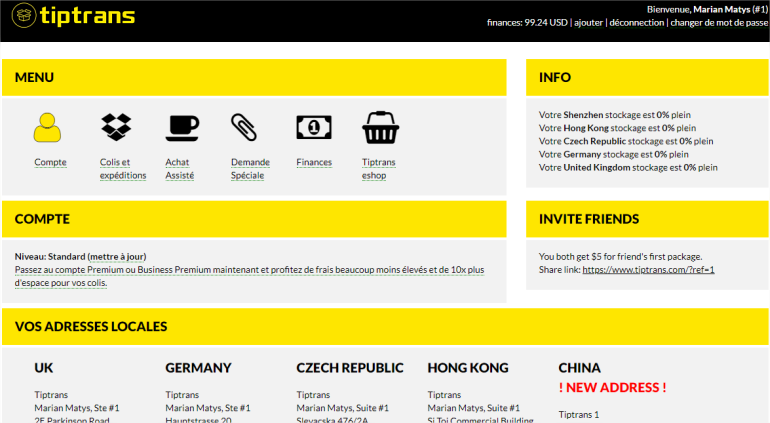Screen dimensions: 770x423
Task: Click the HONG KONG address heading
Action: (x=468, y=368)
